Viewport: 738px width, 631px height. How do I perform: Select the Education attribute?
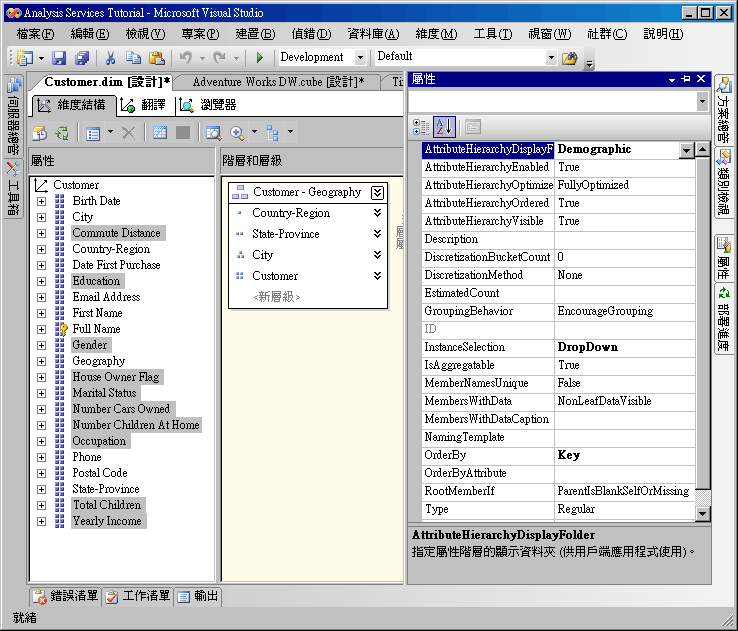pos(96,281)
